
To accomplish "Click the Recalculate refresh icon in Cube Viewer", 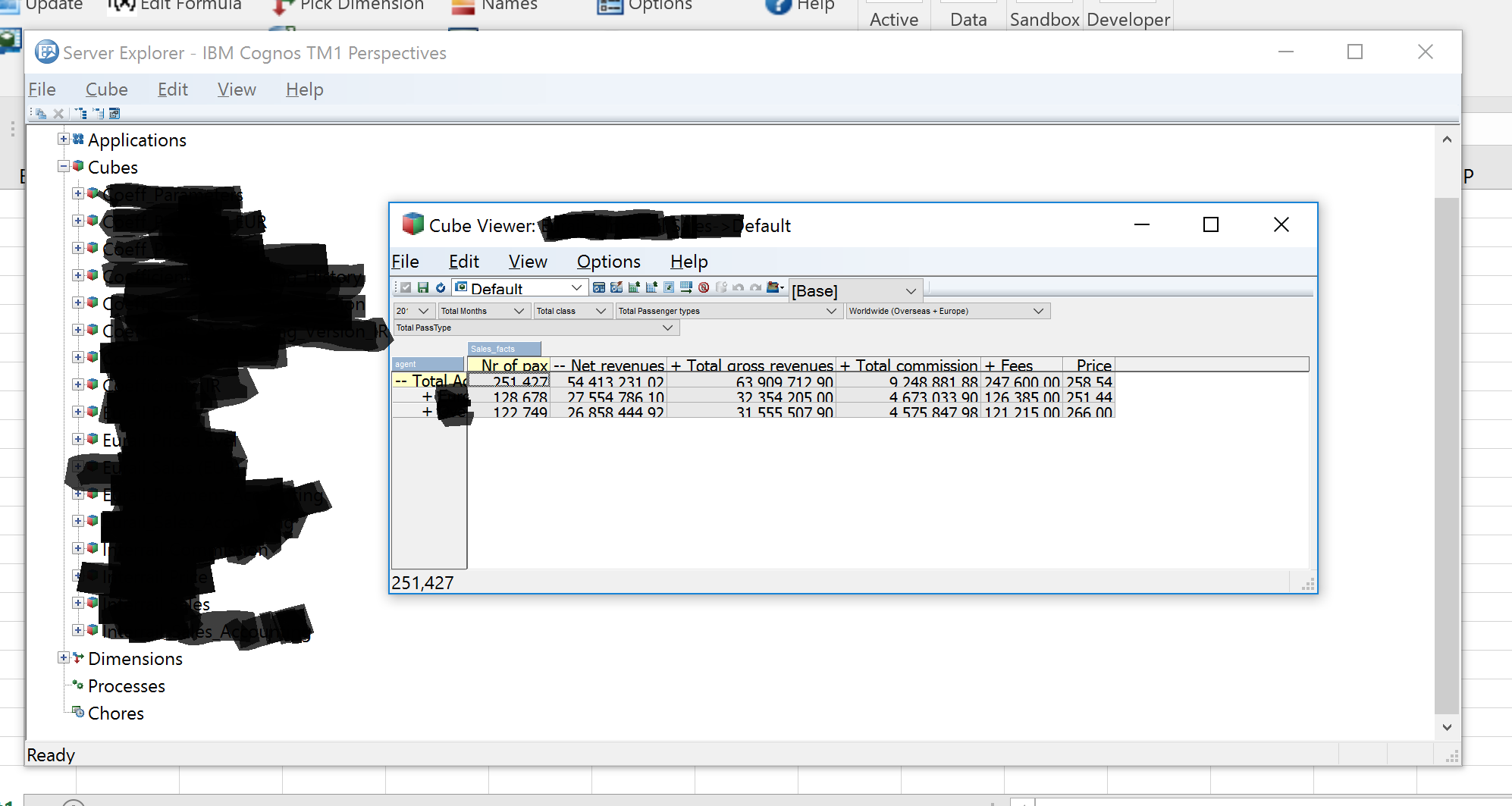I will click(x=440, y=287).
